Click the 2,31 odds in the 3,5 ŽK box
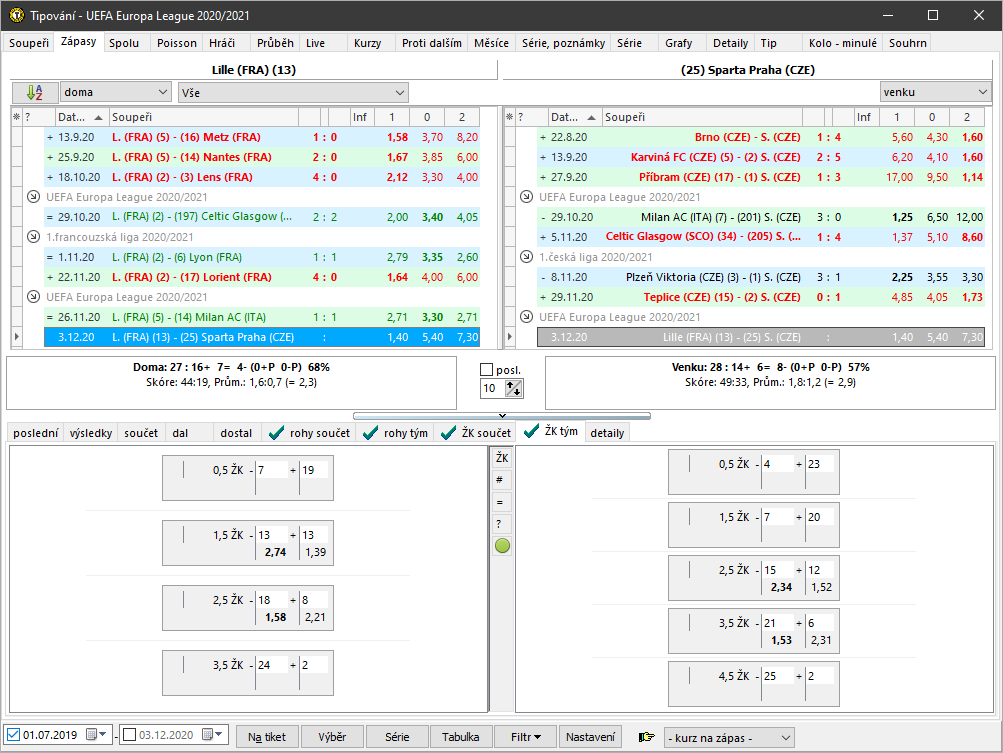 pos(821,640)
